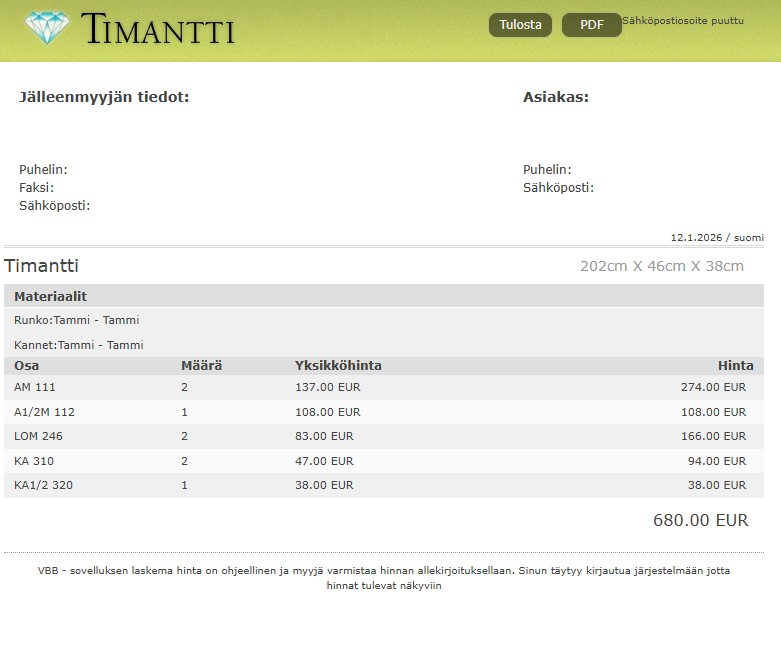
Task: Click the diamond logo icon
Action: coord(47,28)
